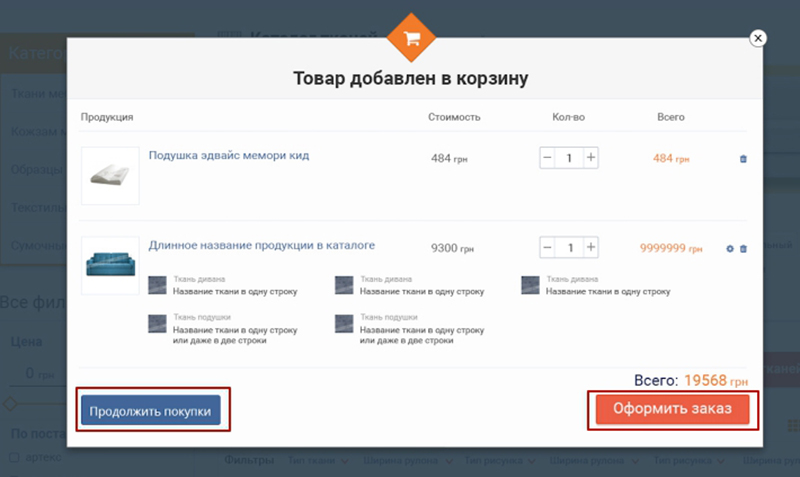
Task: Close the cart popup with X icon
Action: (x=757, y=38)
